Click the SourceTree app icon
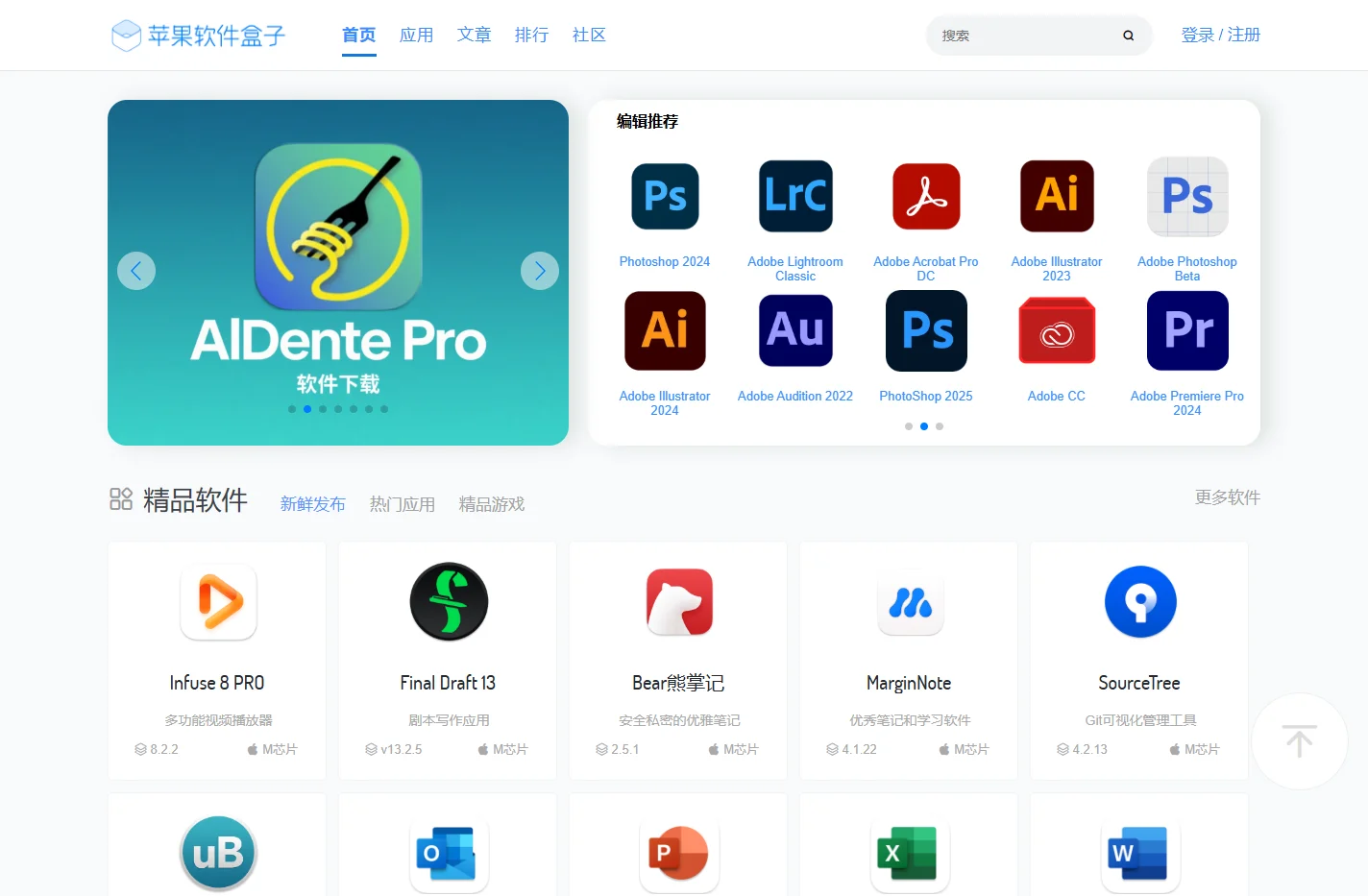1368x896 pixels. coord(1140,602)
